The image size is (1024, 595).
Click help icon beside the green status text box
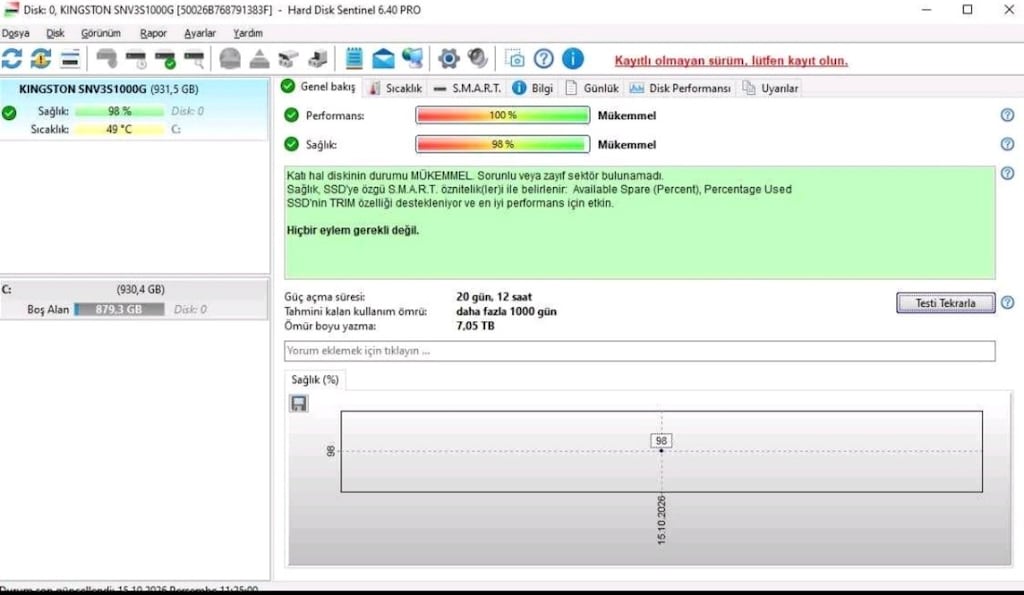[x=1007, y=173]
